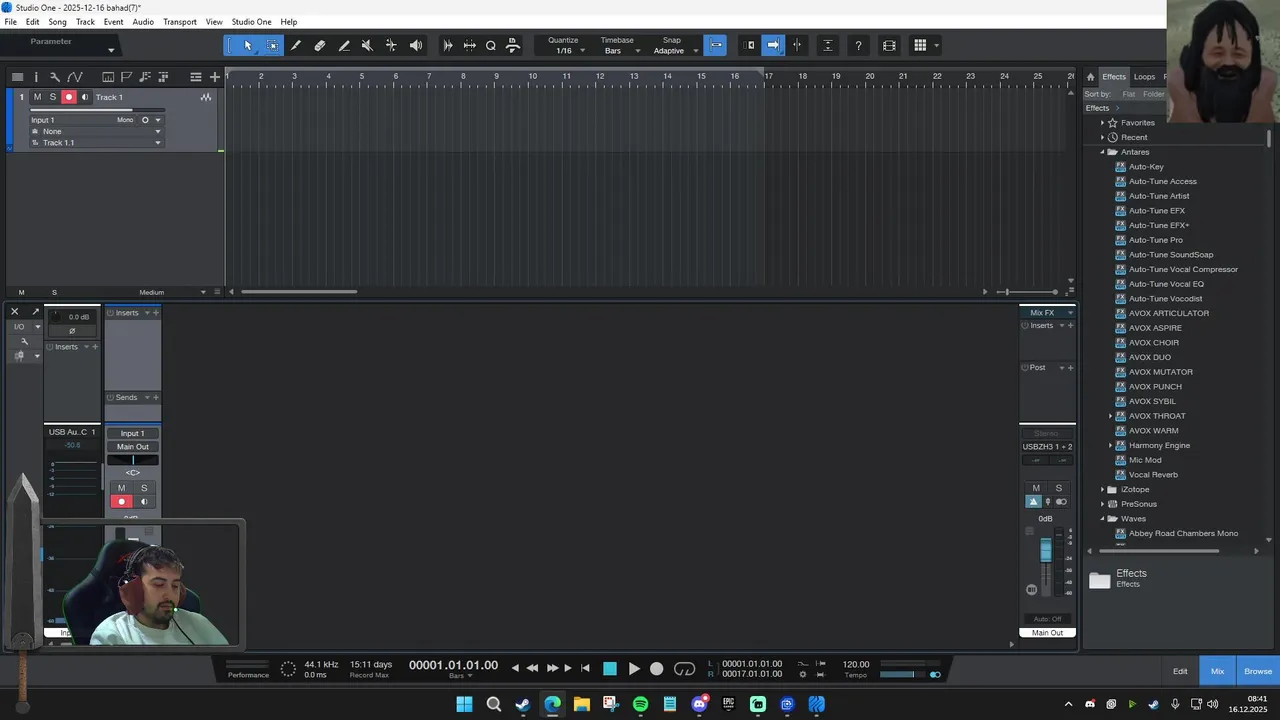Click the Q quantize button in toolbar

(x=491, y=45)
